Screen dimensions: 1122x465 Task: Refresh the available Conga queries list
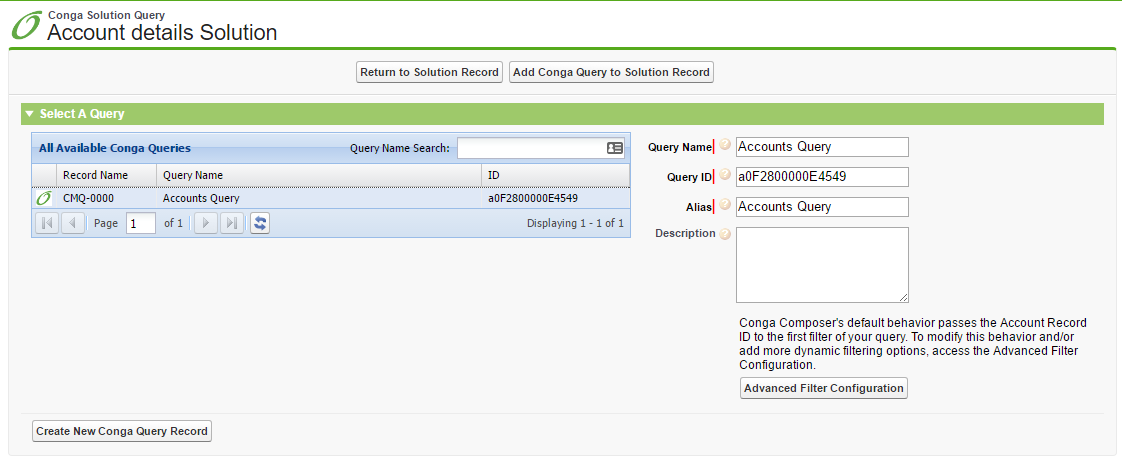[x=260, y=223]
